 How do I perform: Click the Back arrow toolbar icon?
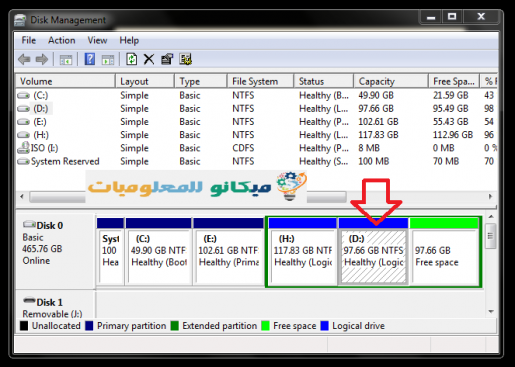click(24, 60)
